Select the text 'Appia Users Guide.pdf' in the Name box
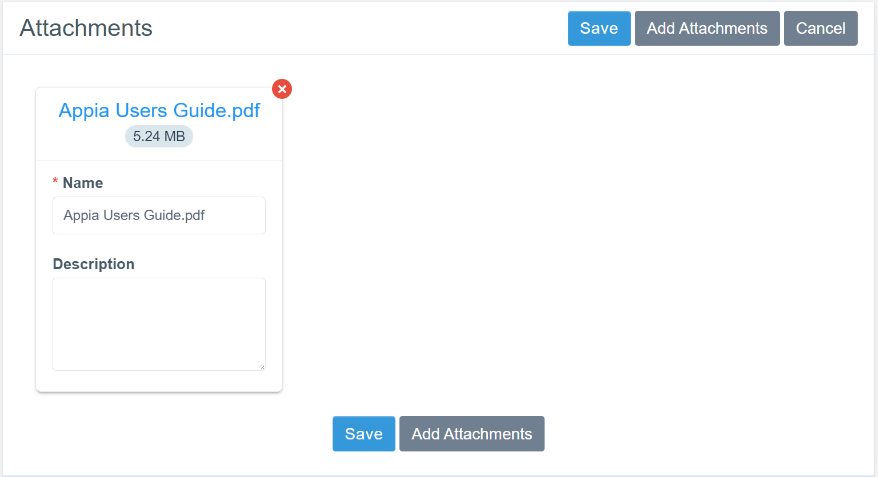The width and height of the screenshot is (878, 477). (134, 215)
